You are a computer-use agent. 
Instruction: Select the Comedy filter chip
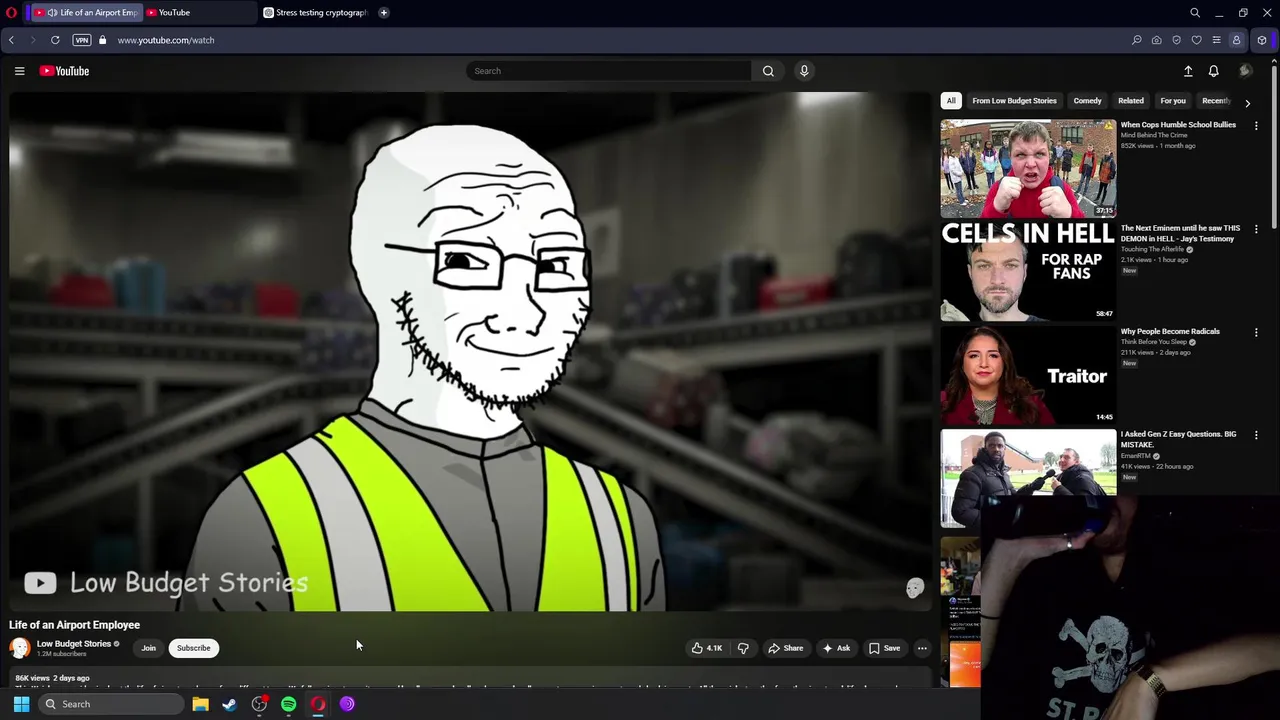1087,101
